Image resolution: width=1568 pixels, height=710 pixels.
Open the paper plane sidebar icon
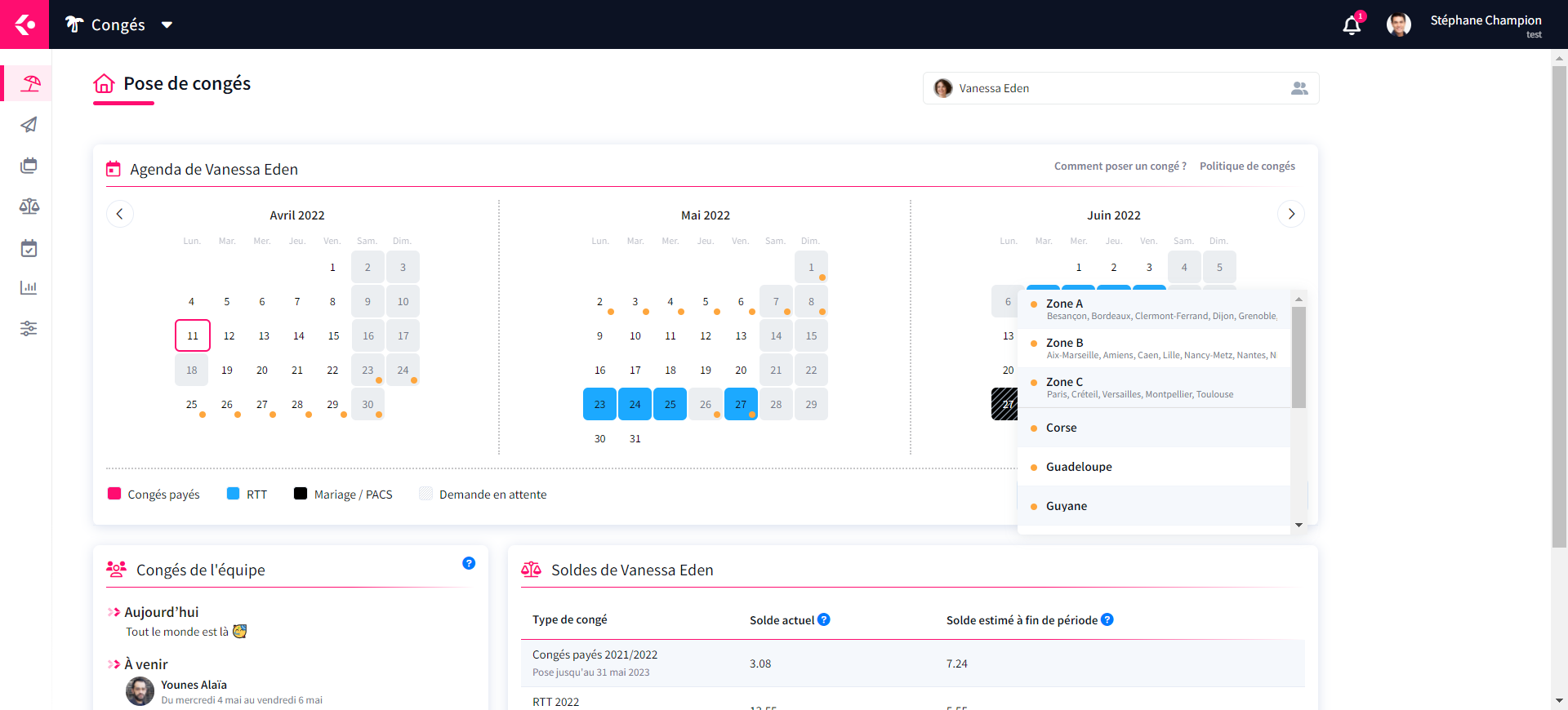[29, 125]
